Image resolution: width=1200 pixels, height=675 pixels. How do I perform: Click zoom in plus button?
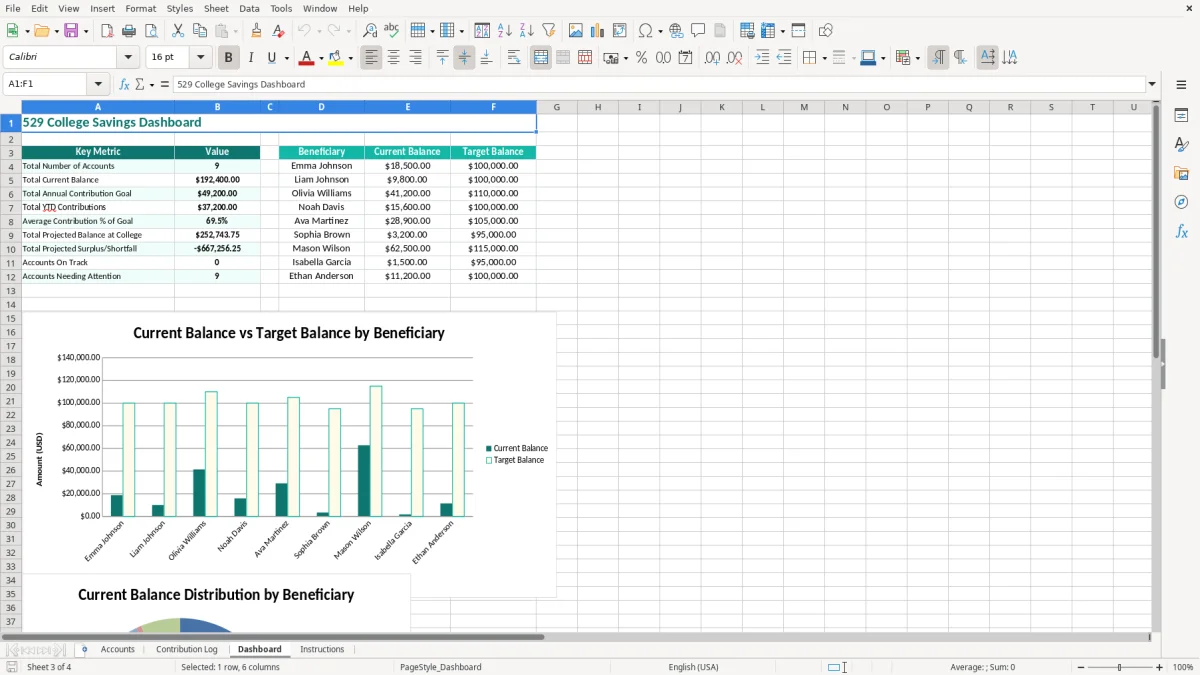tap(1160, 667)
